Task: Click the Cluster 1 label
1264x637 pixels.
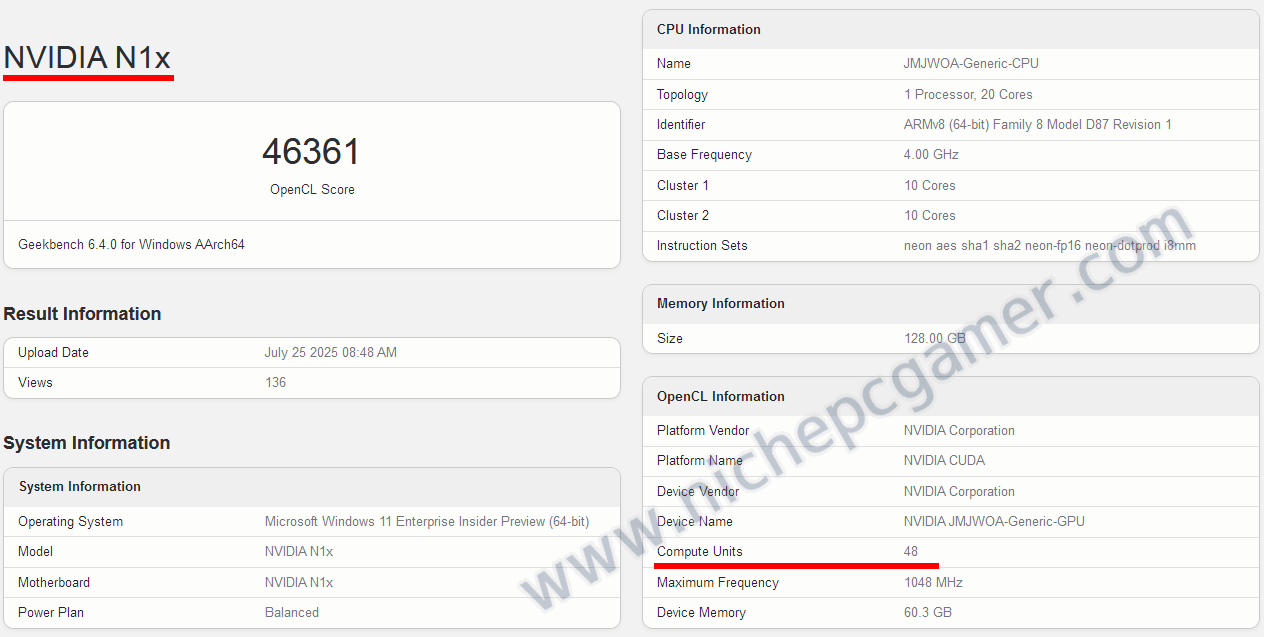Action: 683,185
